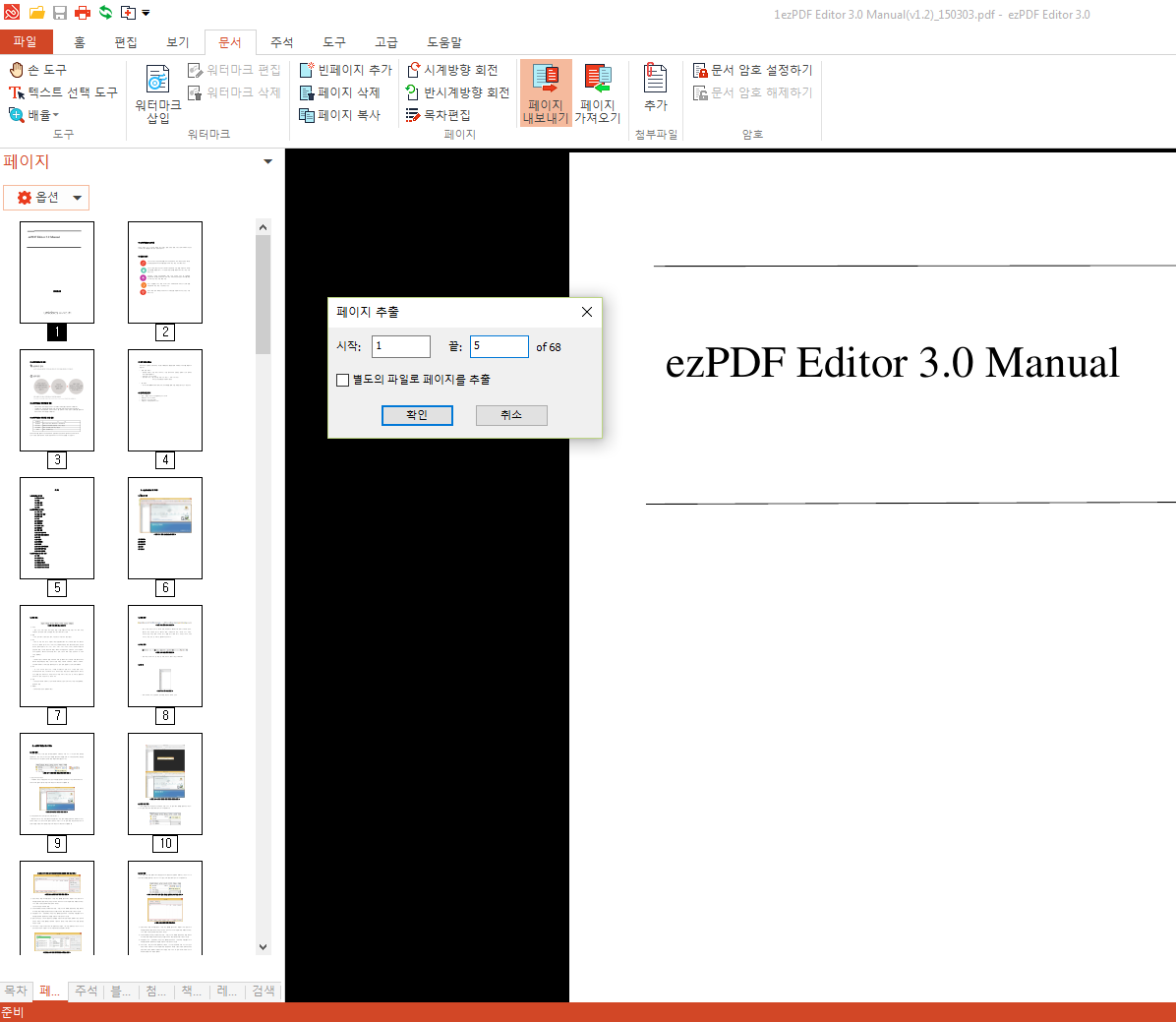Rotate clockwise (시계방향 회전)
The height and width of the screenshot is (1022, 1176).
[x=452, y=70]
